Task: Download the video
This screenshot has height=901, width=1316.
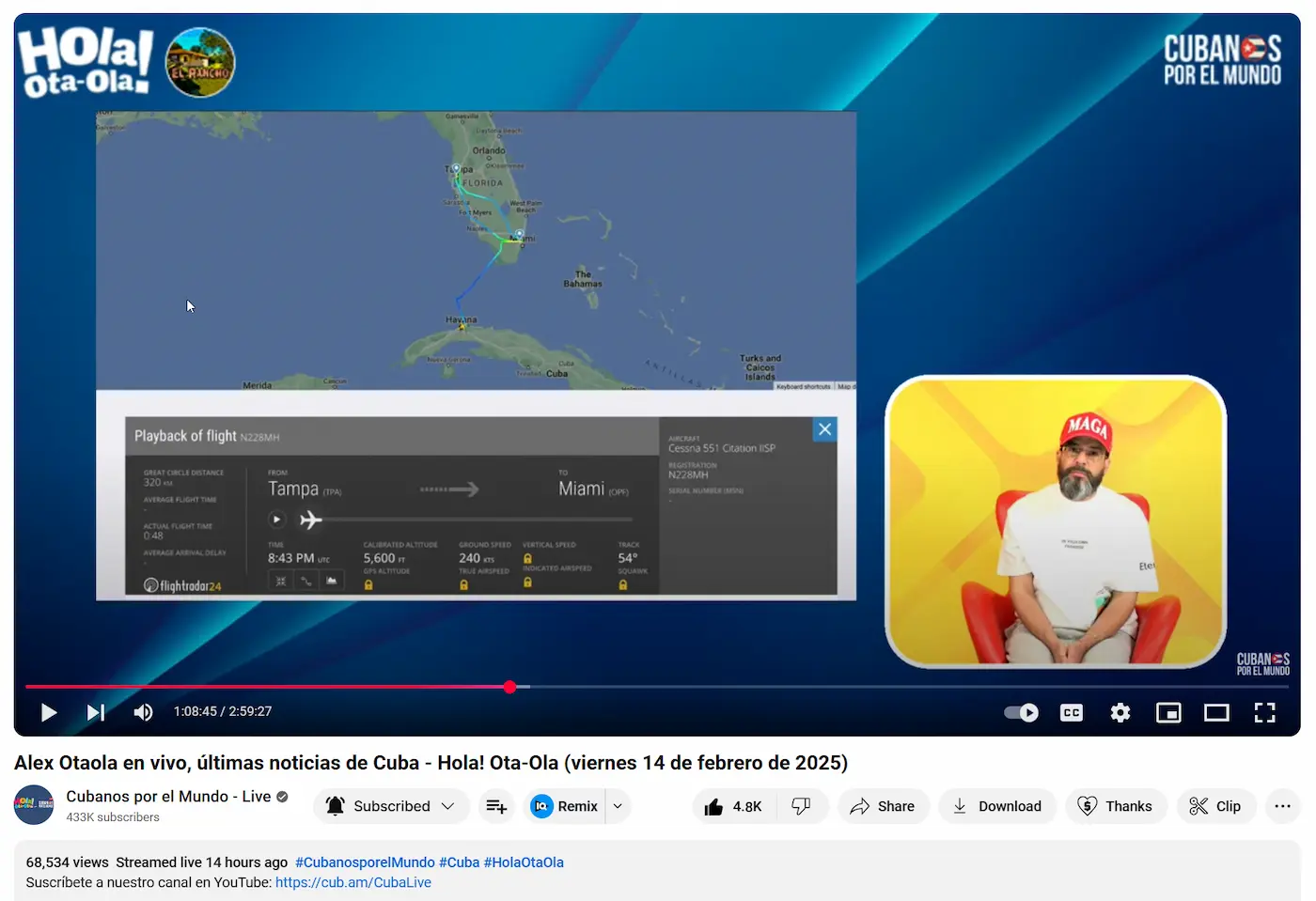Action: click(997, 806)
